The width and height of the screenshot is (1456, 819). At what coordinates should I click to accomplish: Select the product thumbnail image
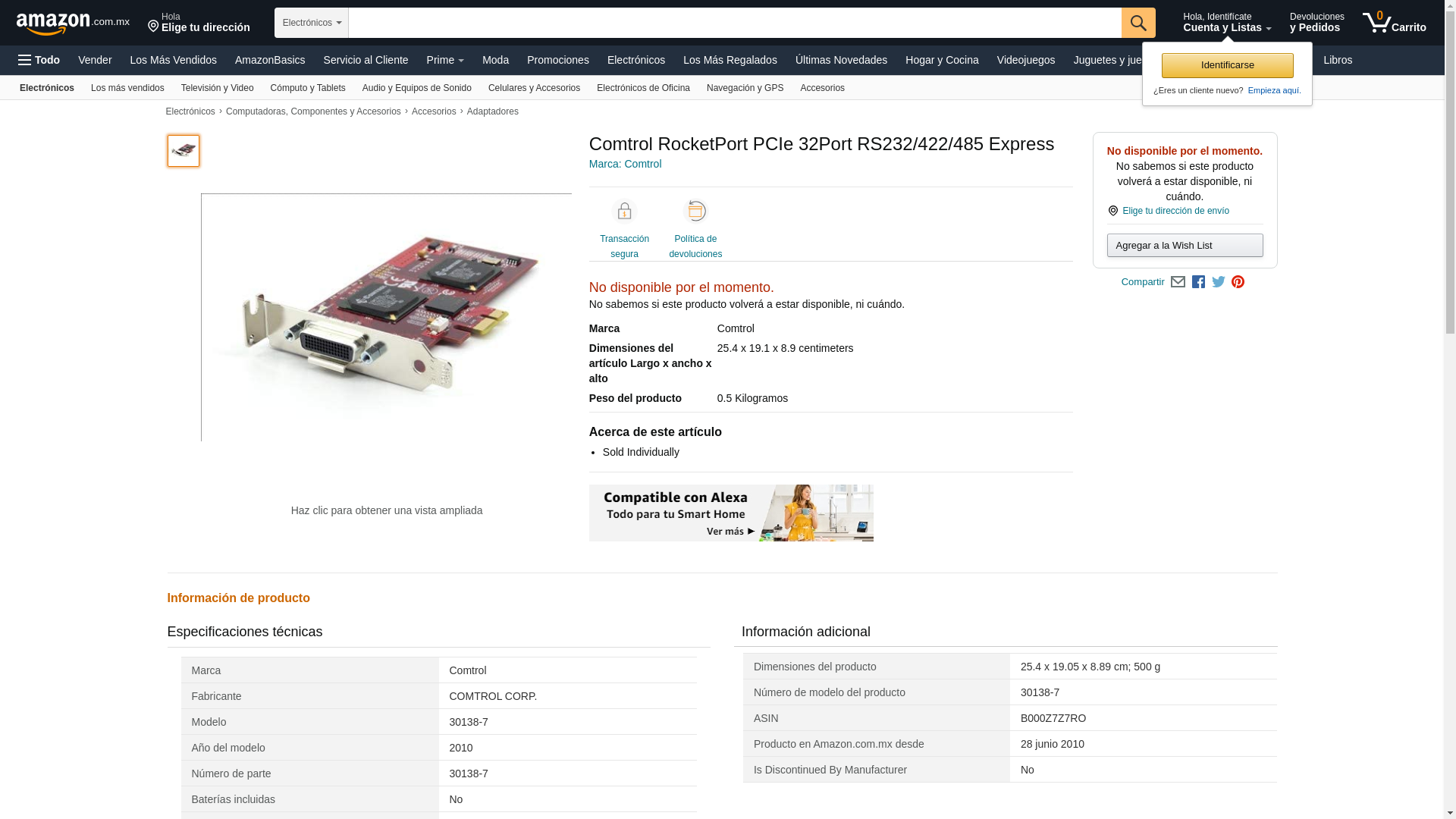[x=184, y=151]
